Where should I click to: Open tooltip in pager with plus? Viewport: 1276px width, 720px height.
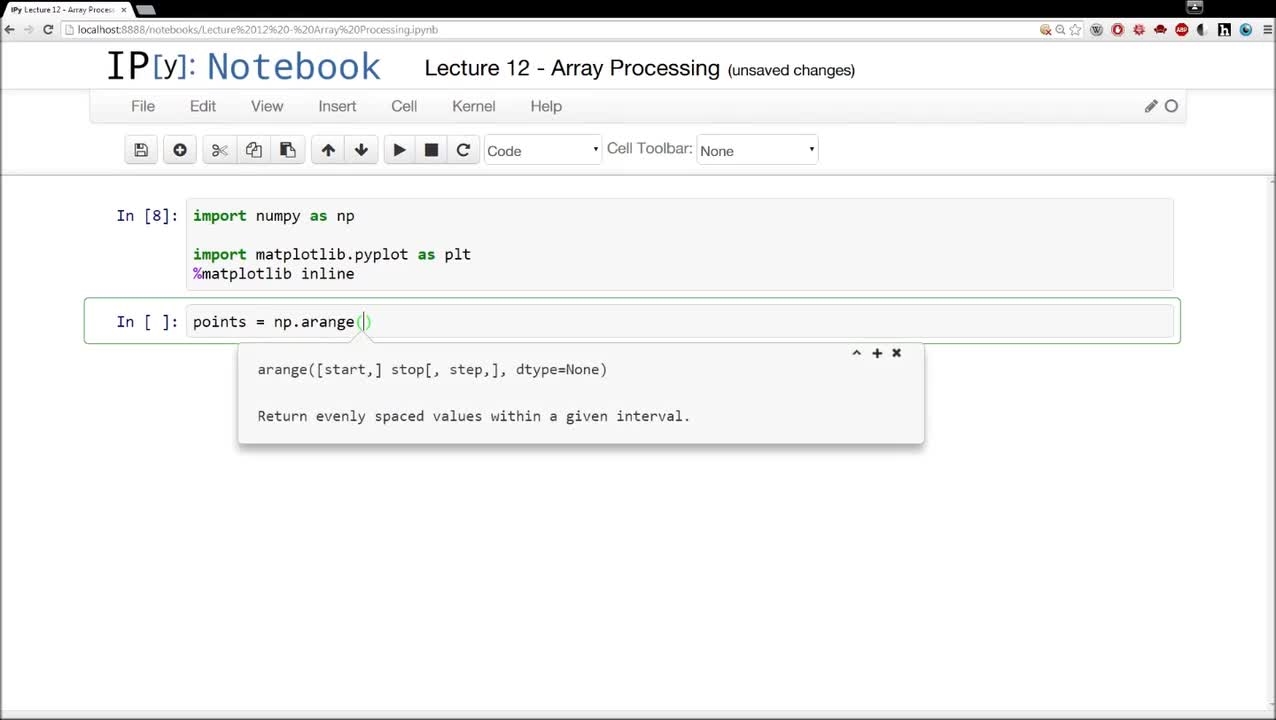877,353
